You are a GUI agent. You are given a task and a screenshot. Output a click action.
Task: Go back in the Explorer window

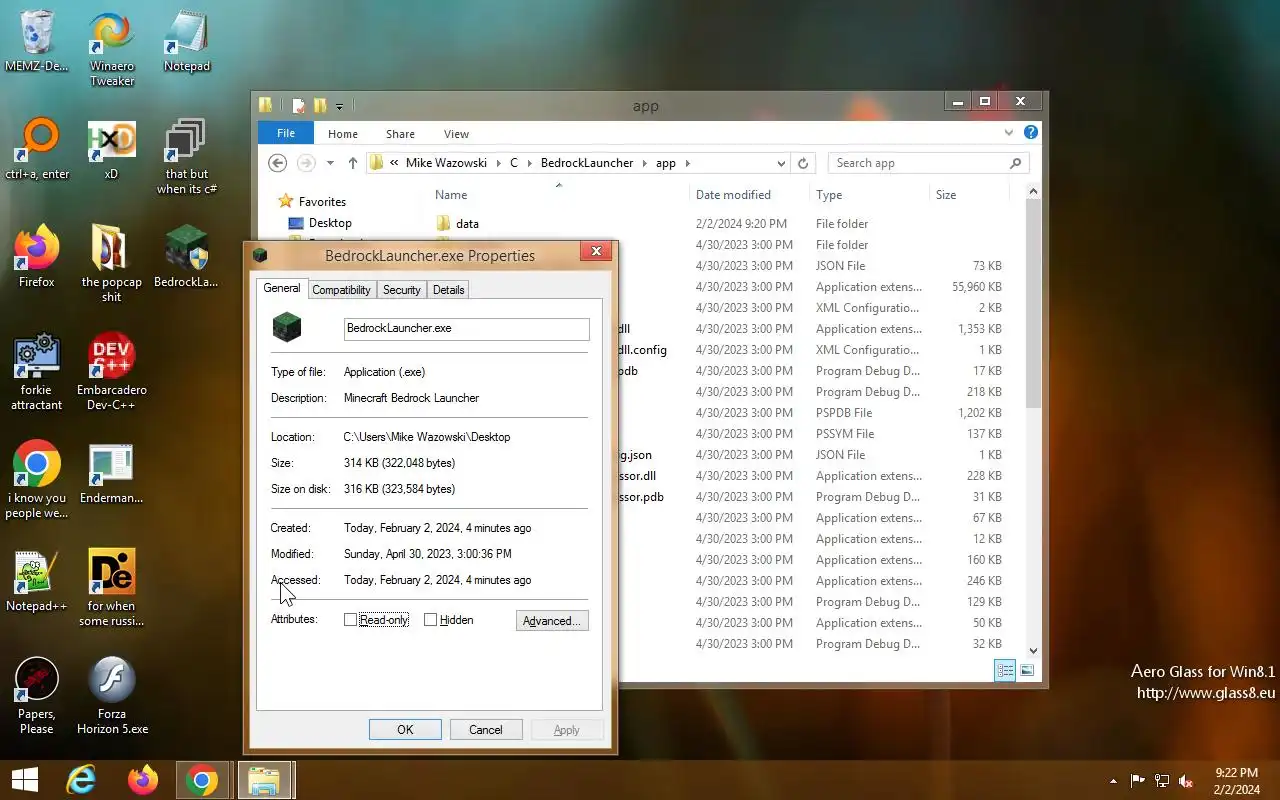tap(278, 163)
